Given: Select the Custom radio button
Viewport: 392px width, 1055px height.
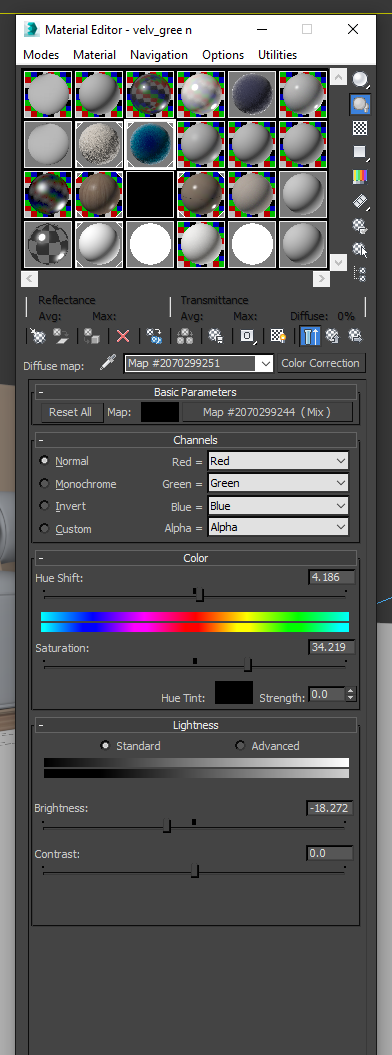Looking at the screenshot, I should pos(45,529).
